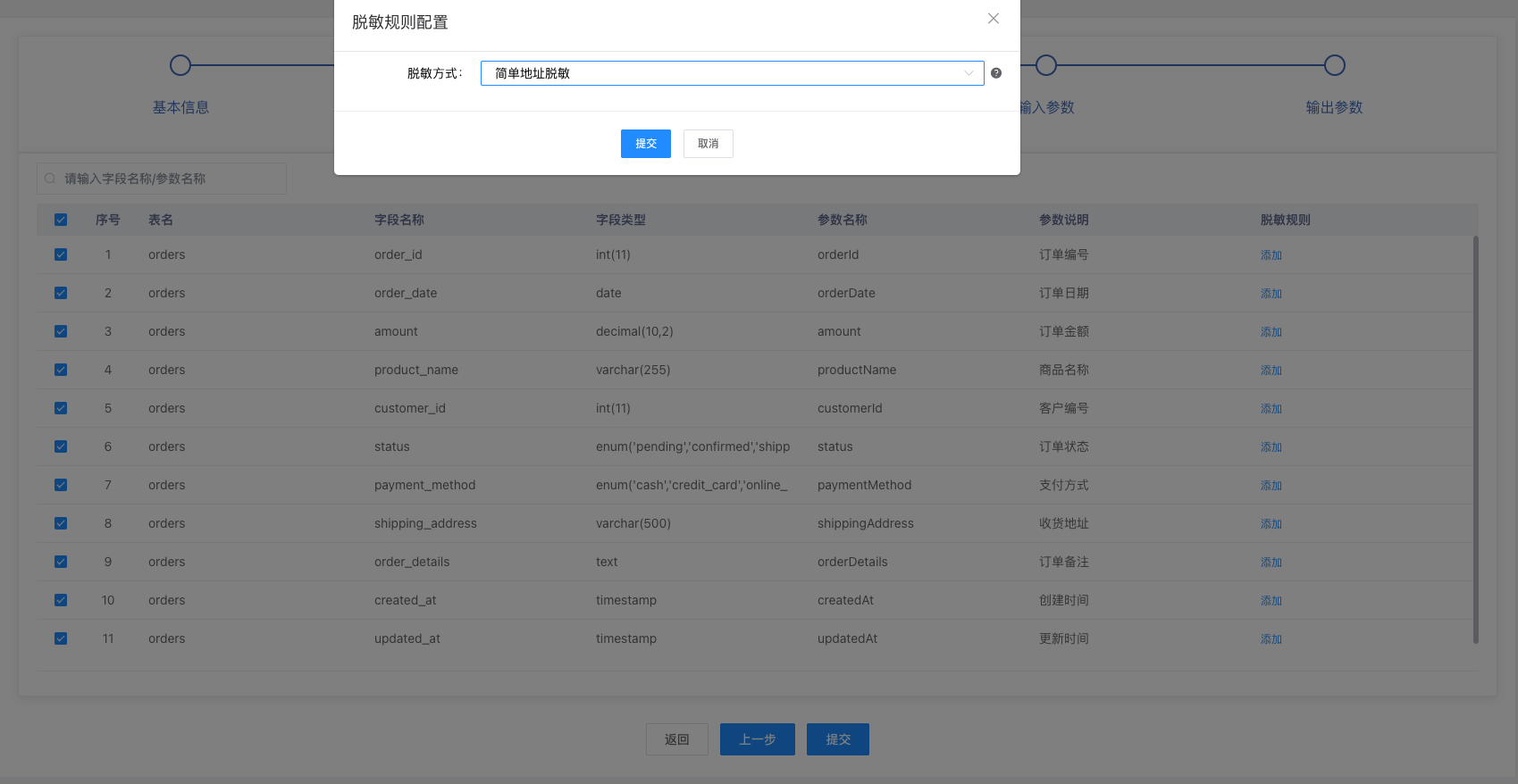Close the 脱敏规则配置 dialog
Image resolution: width=1518 pixels, height=784 pixels.
tap(993, 19)
